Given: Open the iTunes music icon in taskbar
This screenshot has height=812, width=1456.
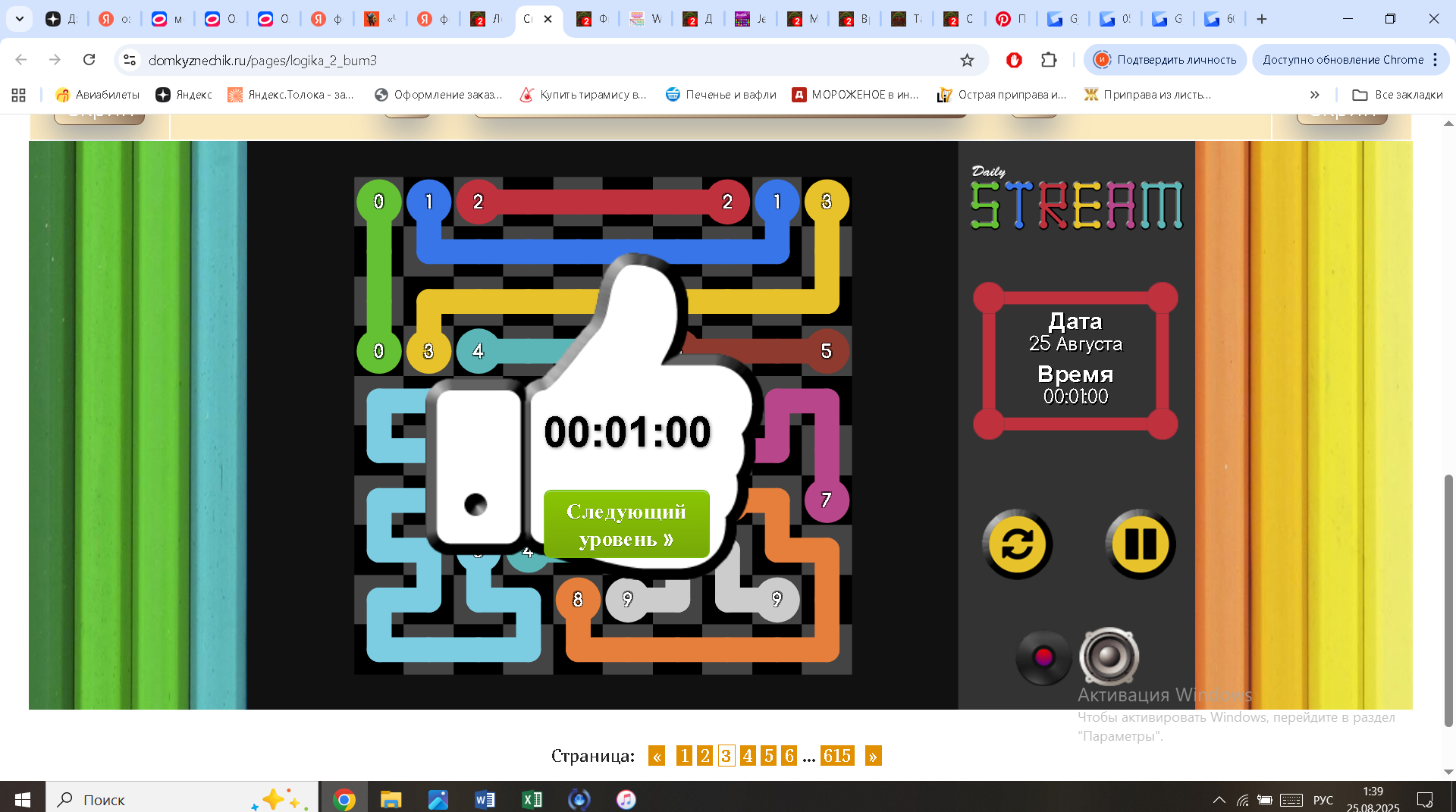Looking at the screenshot, I should point(626,799).
